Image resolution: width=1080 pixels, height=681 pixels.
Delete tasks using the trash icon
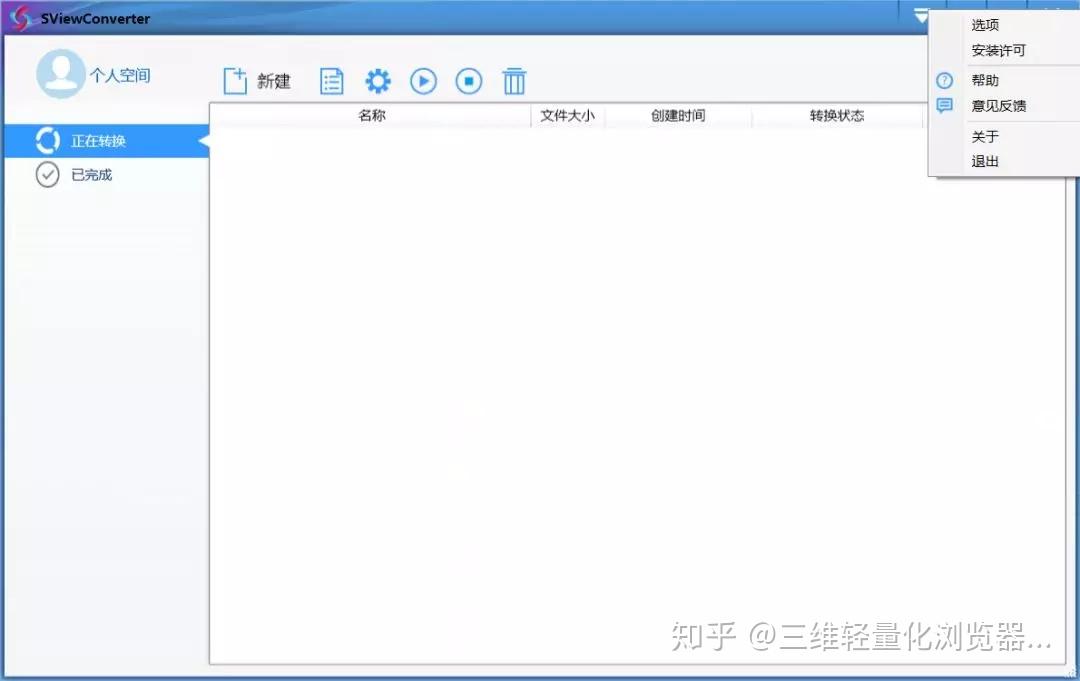pyautogui.click(x=514, y=80)
